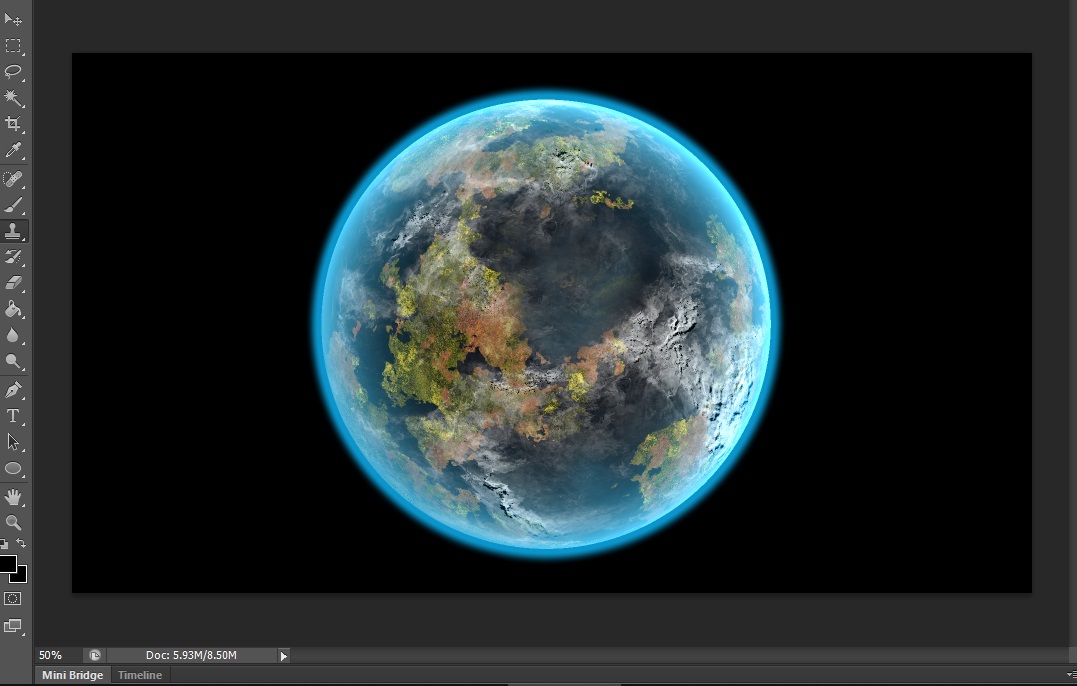This screenshot has height=686, width=1077.
Task: Open the status bar info arrow menu
Action: pos(283,656)
